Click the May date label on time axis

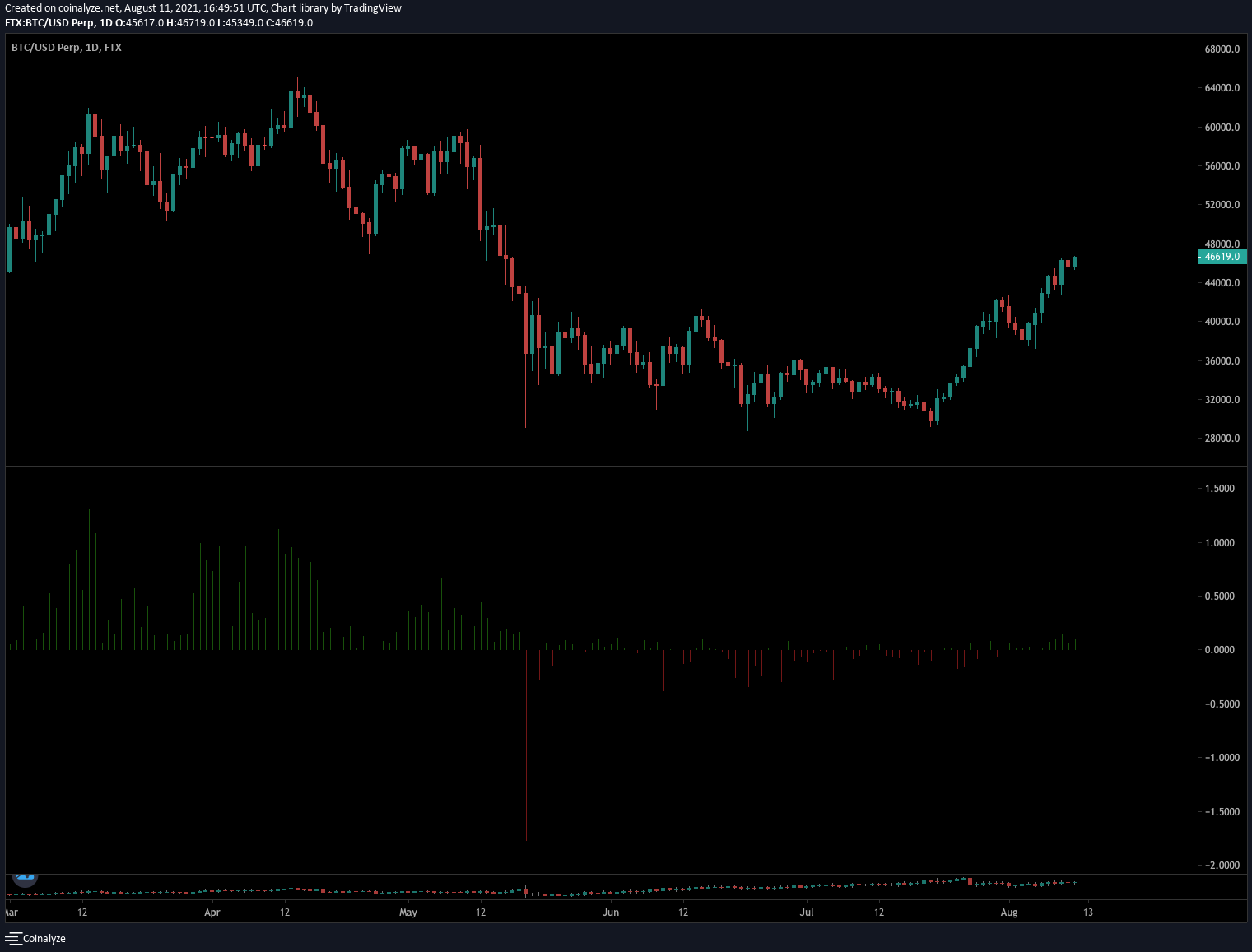click(x=408, y=913)
